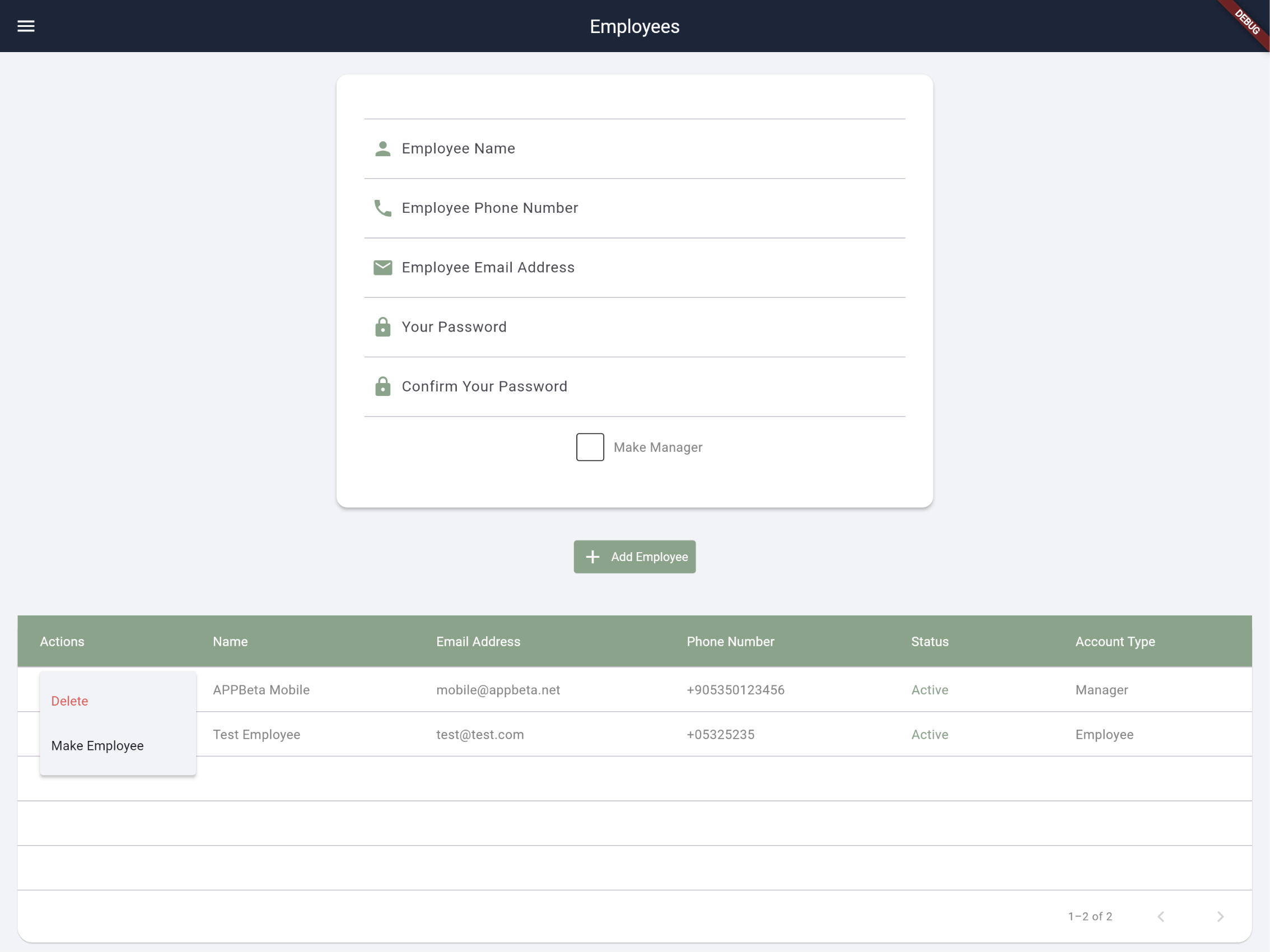Viewport: 1270px width, 952px height.
Task: Click the Status column header
Action: (930, 641)
